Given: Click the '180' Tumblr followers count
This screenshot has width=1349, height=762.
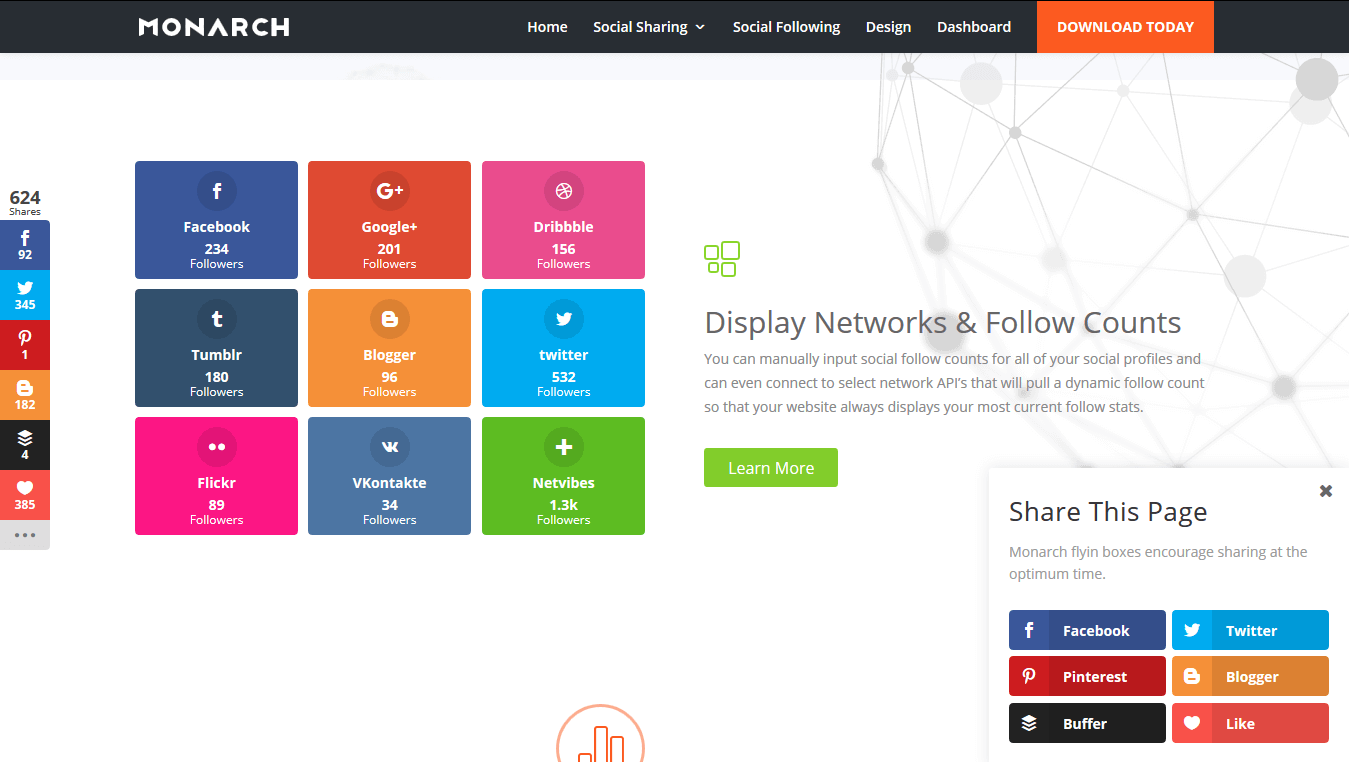Looking at the screenshot, I should pyautogui.click(x=217, y=377).
